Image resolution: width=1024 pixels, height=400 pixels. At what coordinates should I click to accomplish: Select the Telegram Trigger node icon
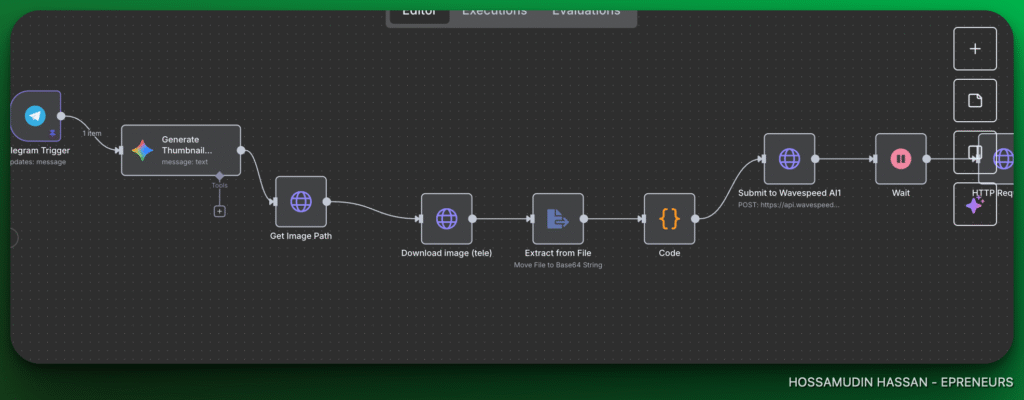click(x=35, y=116)
